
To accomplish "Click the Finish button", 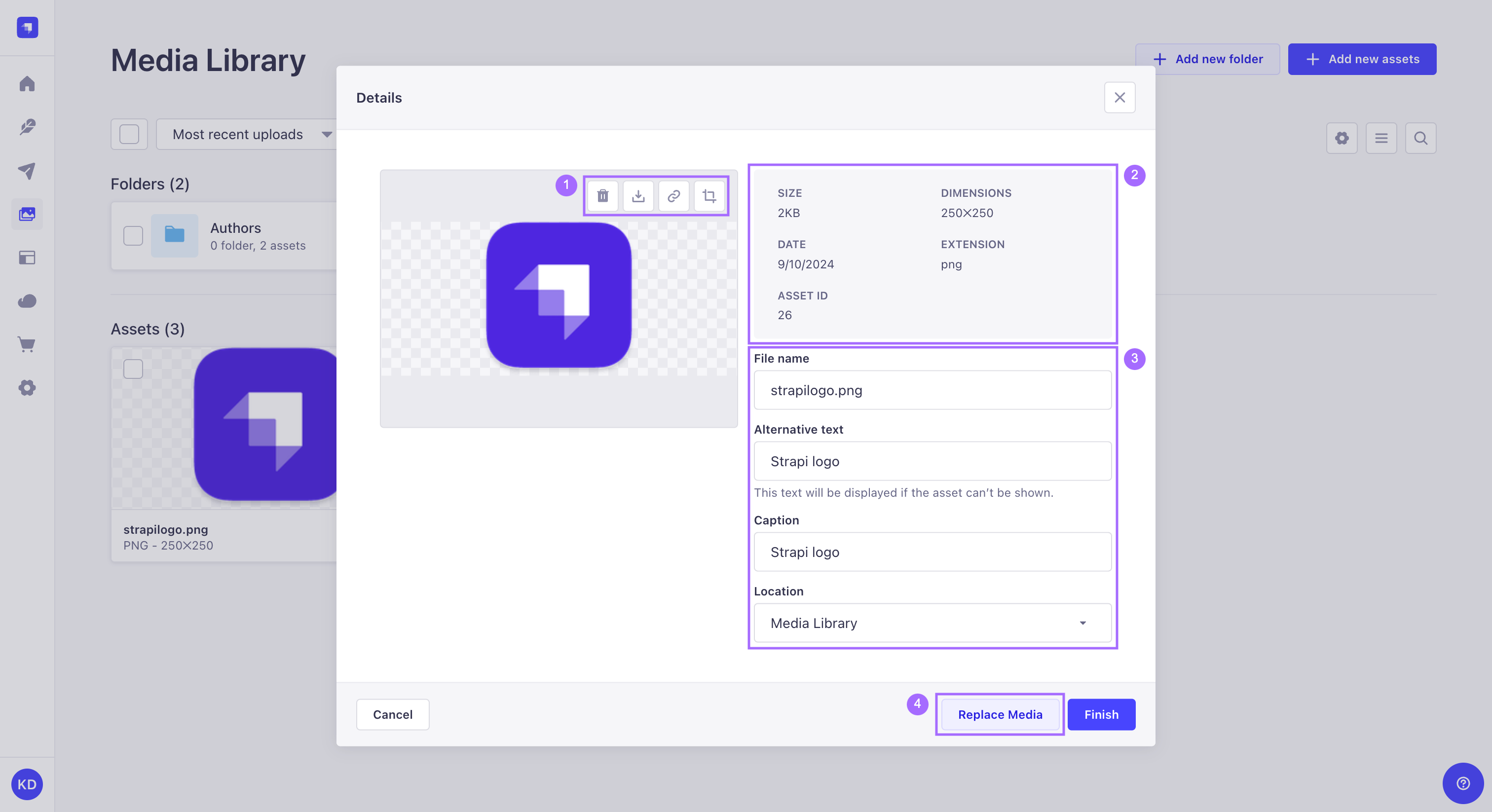I will point(1101,714).
